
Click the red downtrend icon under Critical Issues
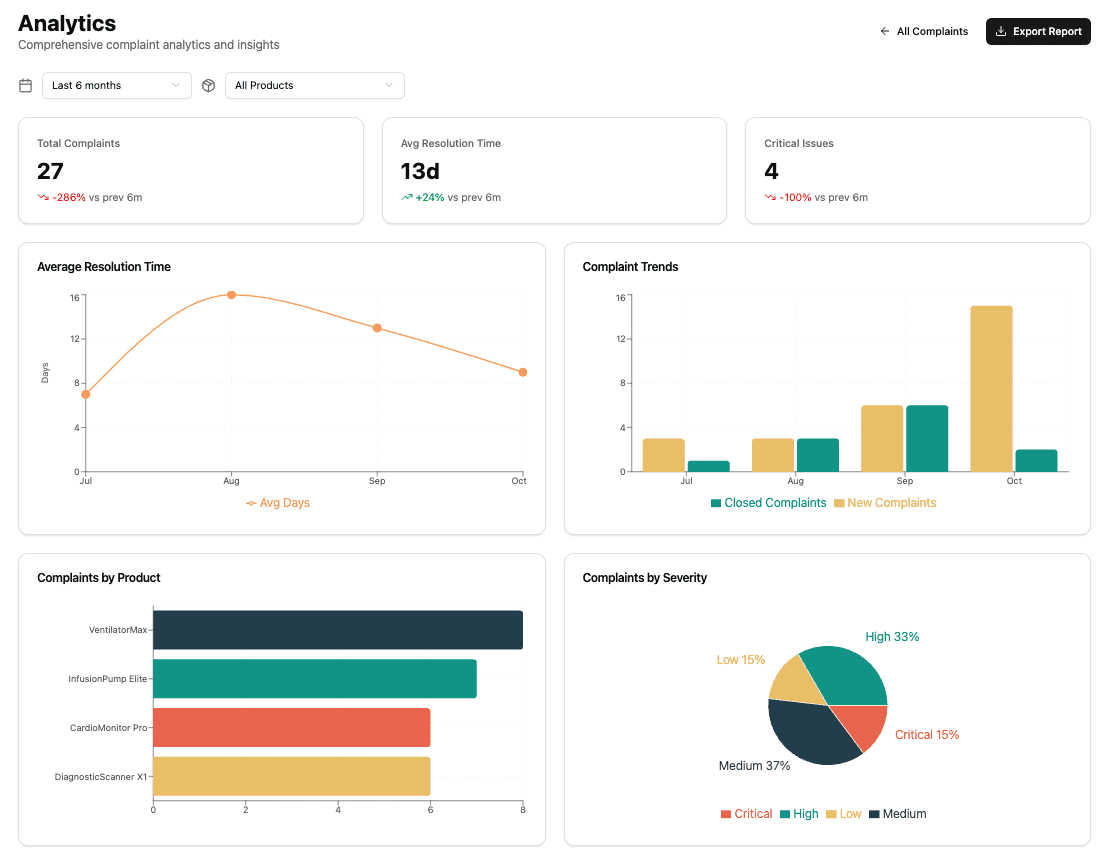(770, 198)
